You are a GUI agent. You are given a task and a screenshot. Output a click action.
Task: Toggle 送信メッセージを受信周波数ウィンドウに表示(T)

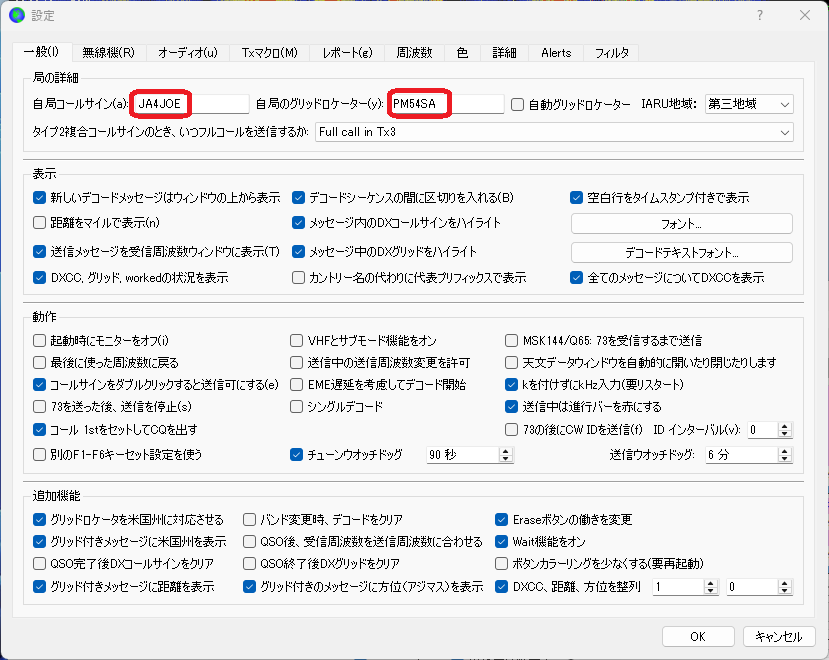[40, 251]
